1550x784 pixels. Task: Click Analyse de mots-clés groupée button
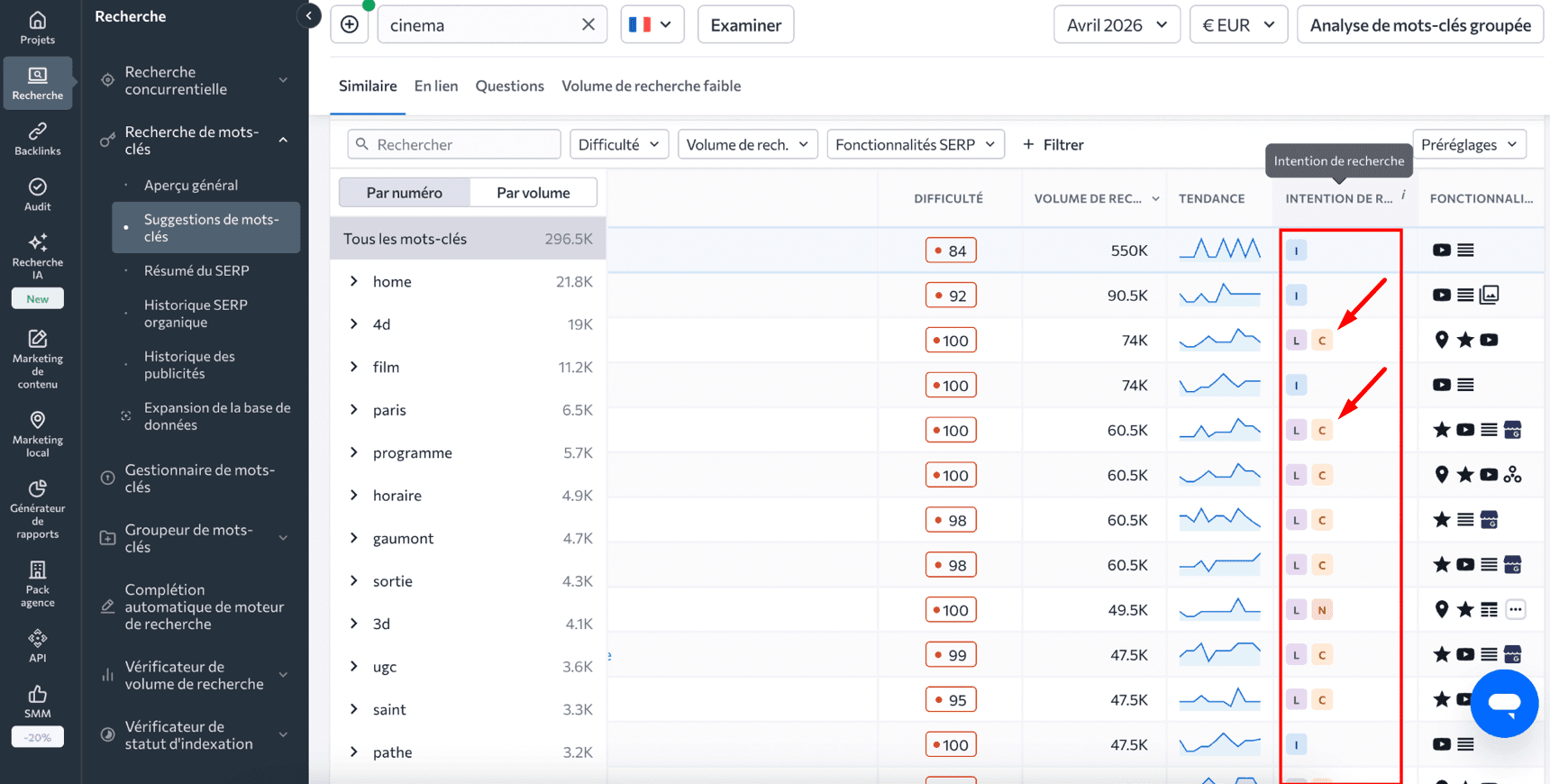point(1420,24)
